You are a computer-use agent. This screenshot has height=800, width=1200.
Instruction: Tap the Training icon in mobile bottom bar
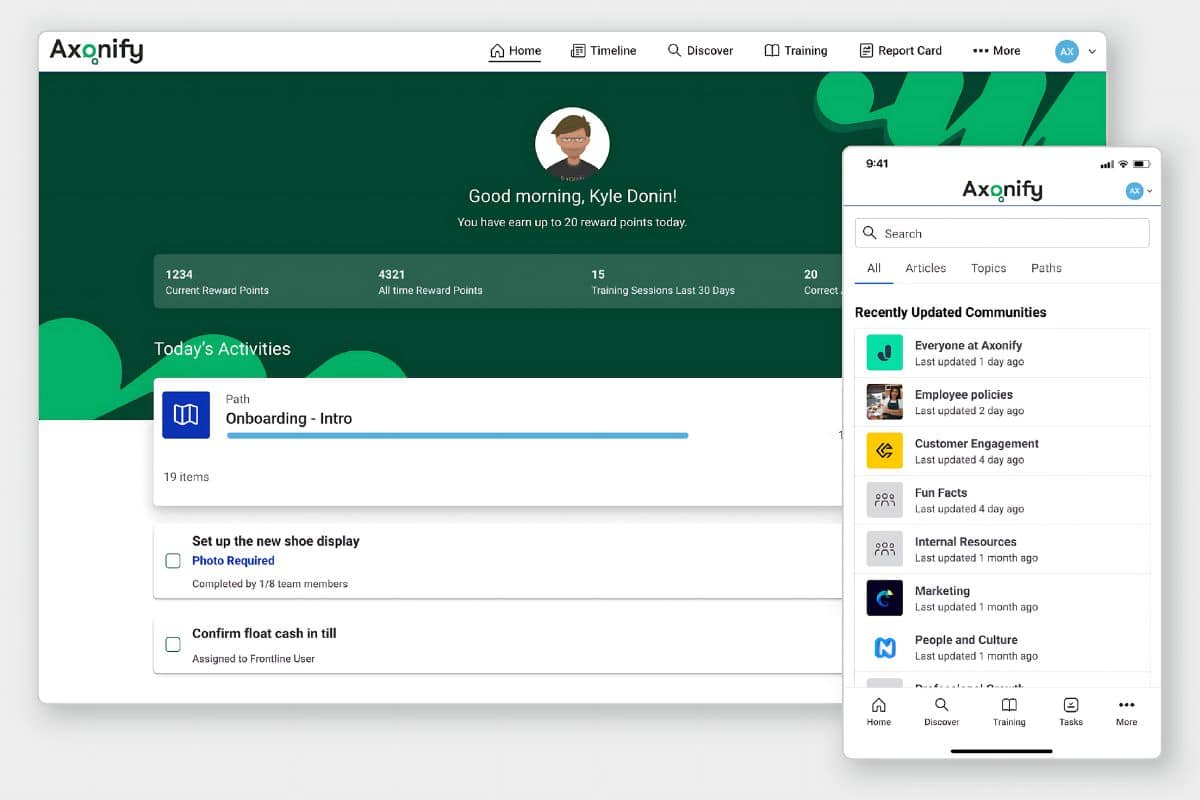coord(1009,705)
